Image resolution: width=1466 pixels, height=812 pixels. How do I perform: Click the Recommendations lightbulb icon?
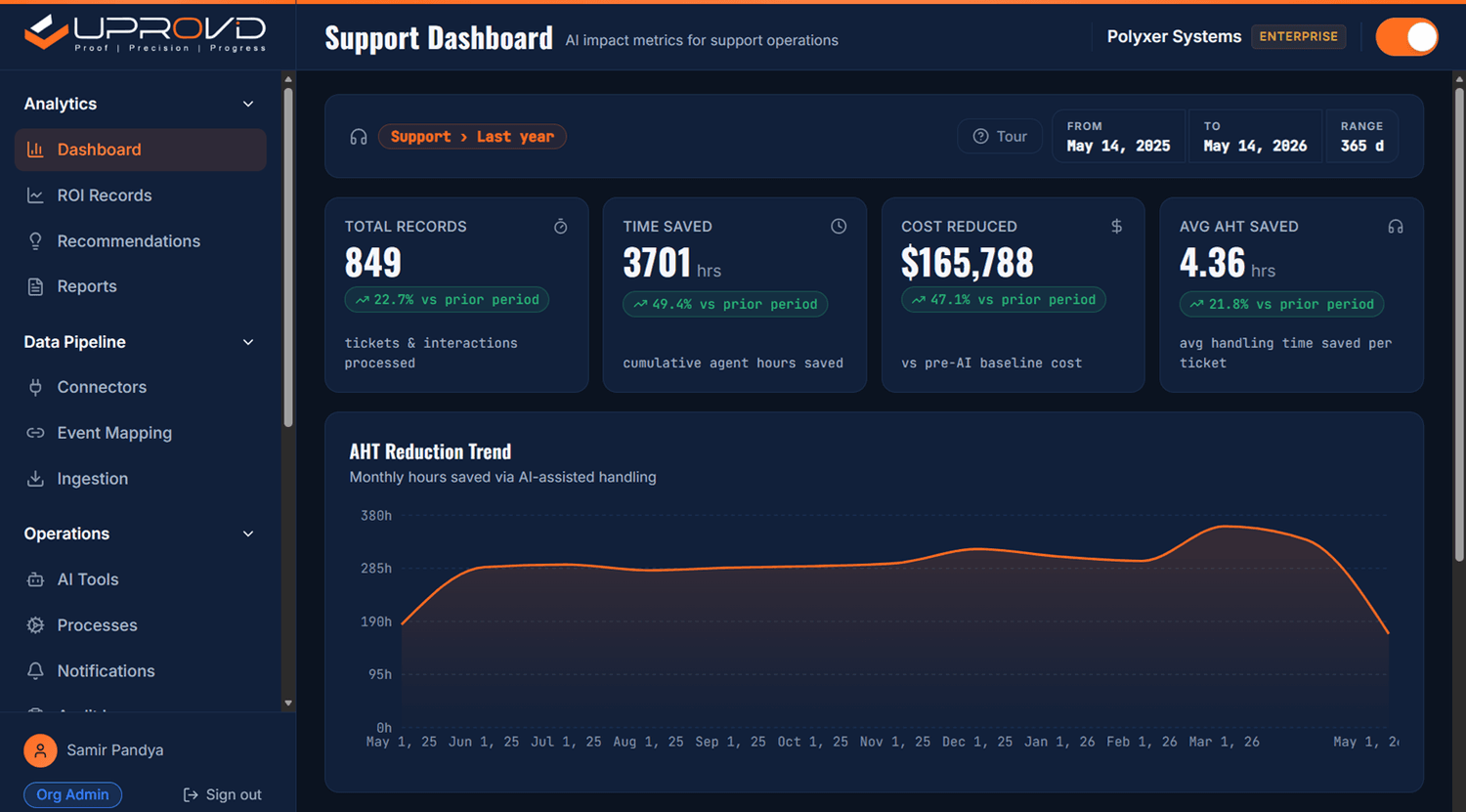pos(35,241)
